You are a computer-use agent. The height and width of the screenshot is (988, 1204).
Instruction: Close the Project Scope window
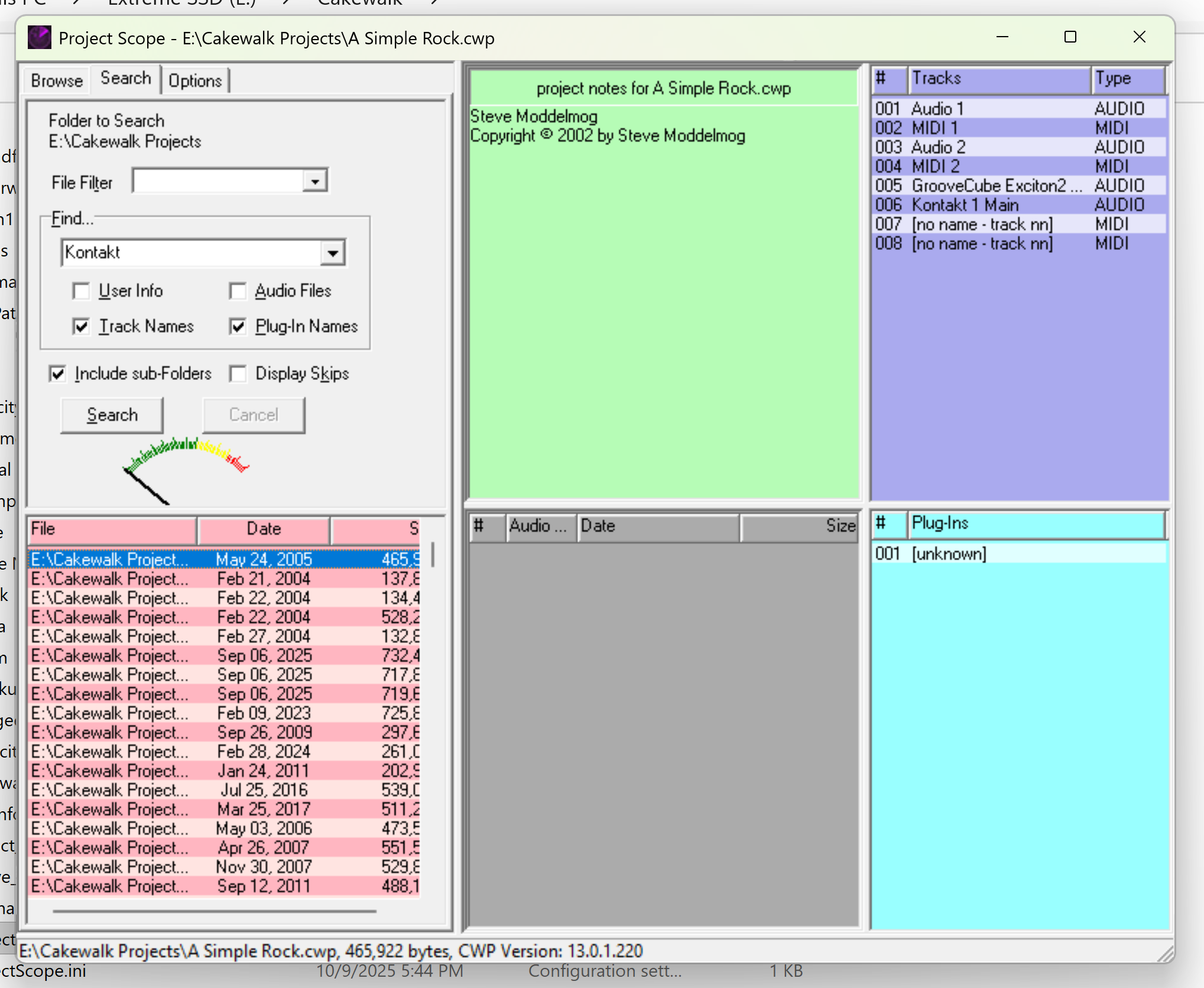[1139, 37]
